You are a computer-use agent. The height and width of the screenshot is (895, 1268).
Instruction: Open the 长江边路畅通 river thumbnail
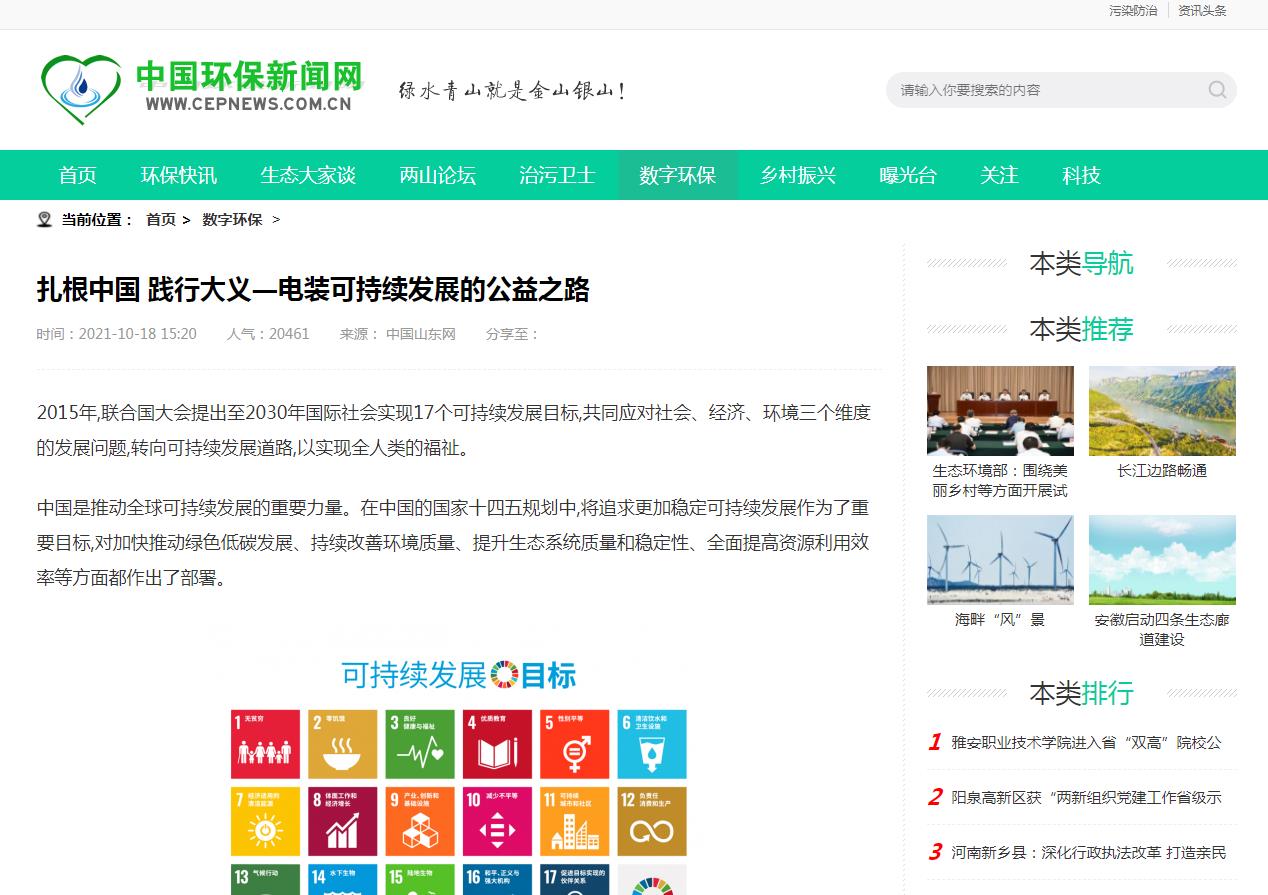[1162, 410]
